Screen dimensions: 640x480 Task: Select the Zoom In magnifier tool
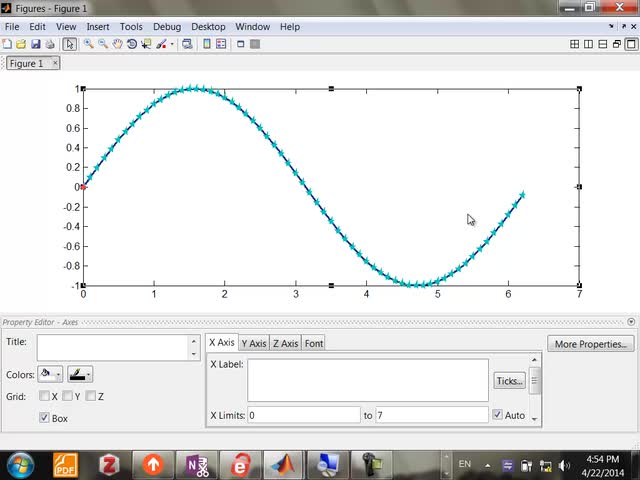coord(89,44)
